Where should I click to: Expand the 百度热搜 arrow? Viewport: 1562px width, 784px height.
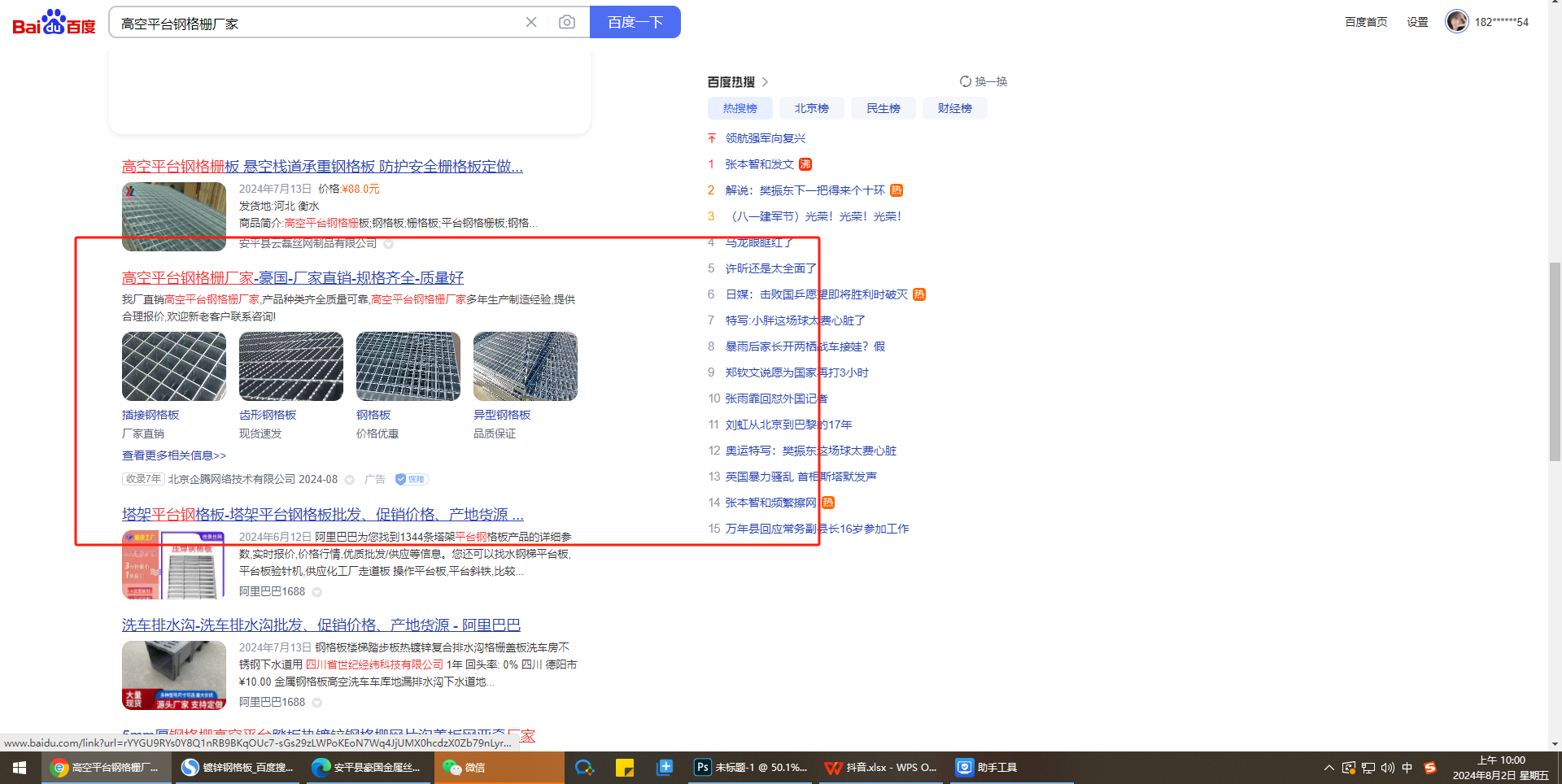(766, 82)
